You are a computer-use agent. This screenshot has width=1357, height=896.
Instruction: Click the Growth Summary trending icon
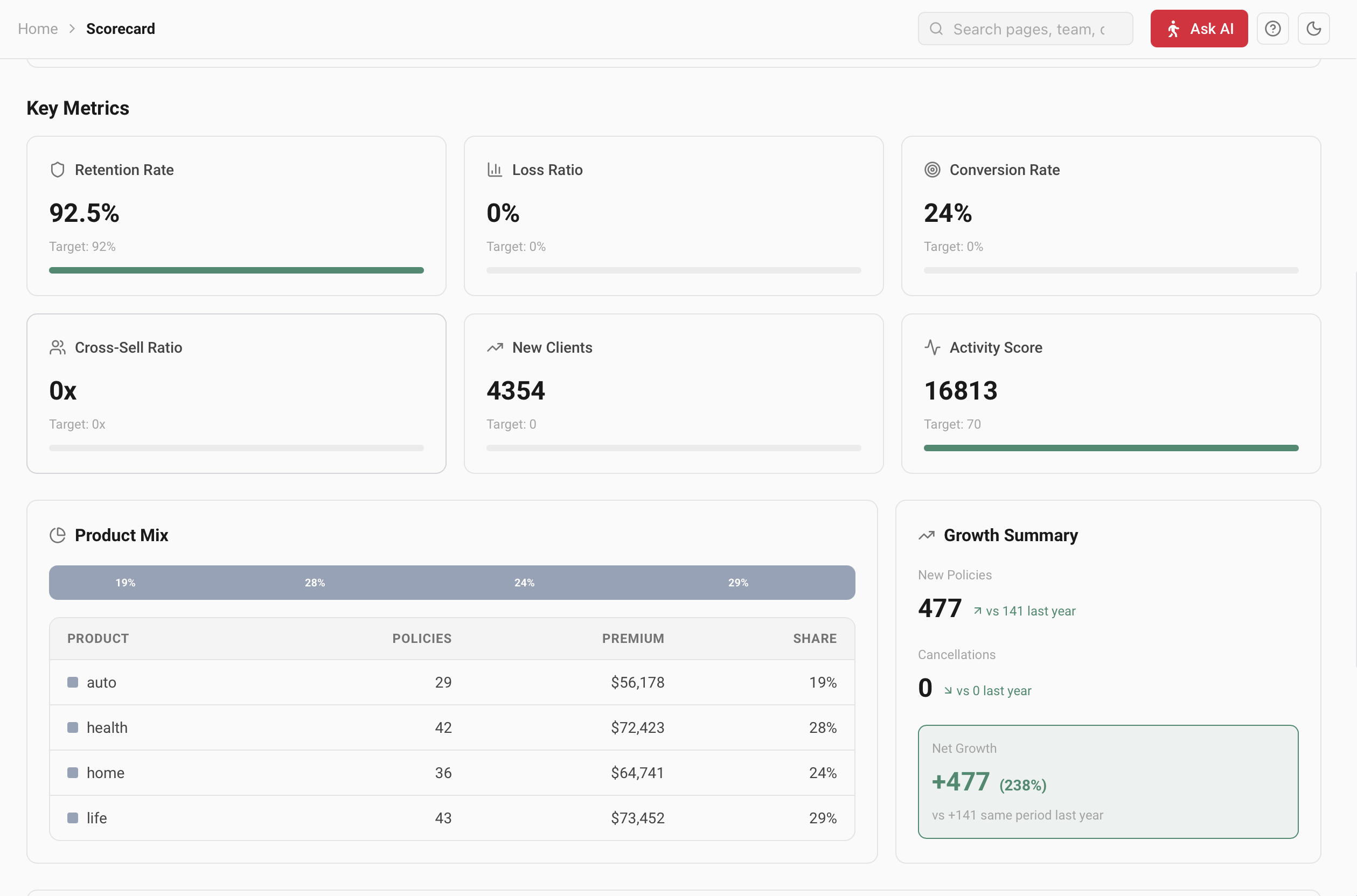927,535
